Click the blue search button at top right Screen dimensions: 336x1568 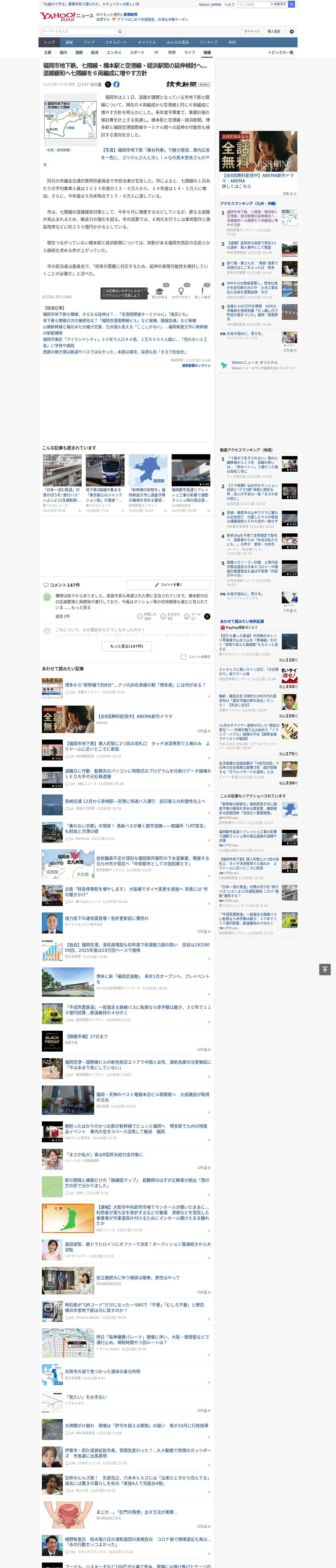pyautogui.click(x=292, y=4)
